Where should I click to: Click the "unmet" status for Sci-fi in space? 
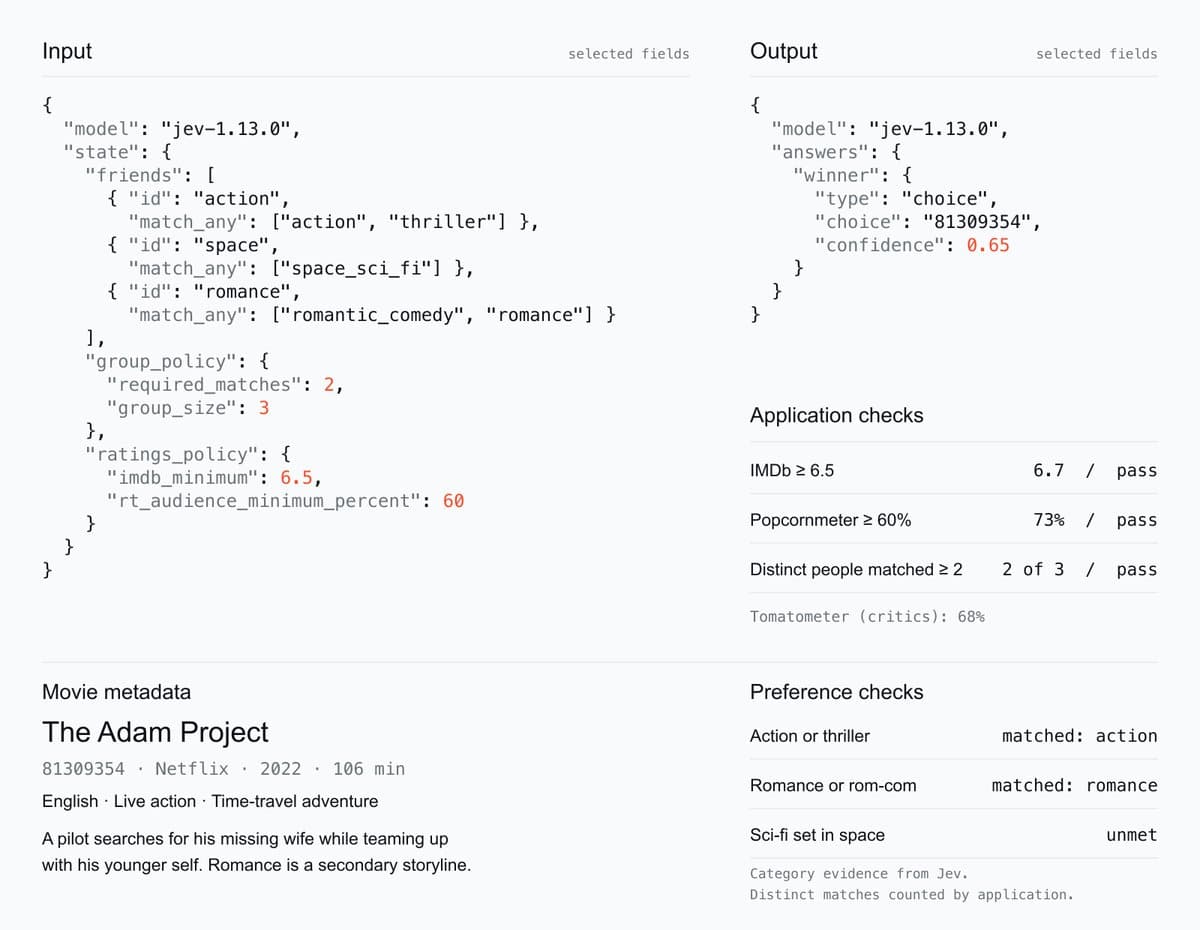point(1132,835)
